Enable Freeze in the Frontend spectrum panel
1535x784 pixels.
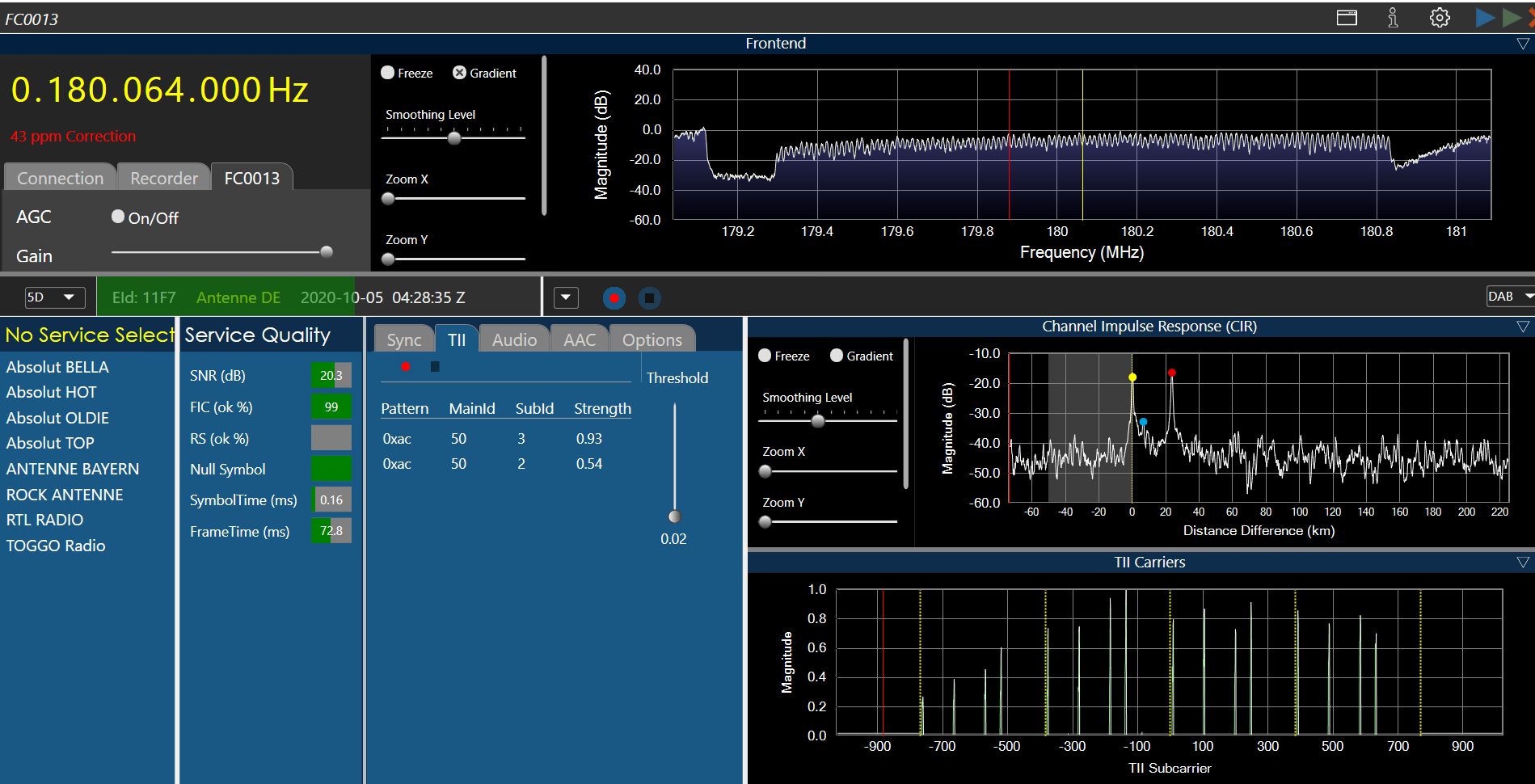[388, 73]
